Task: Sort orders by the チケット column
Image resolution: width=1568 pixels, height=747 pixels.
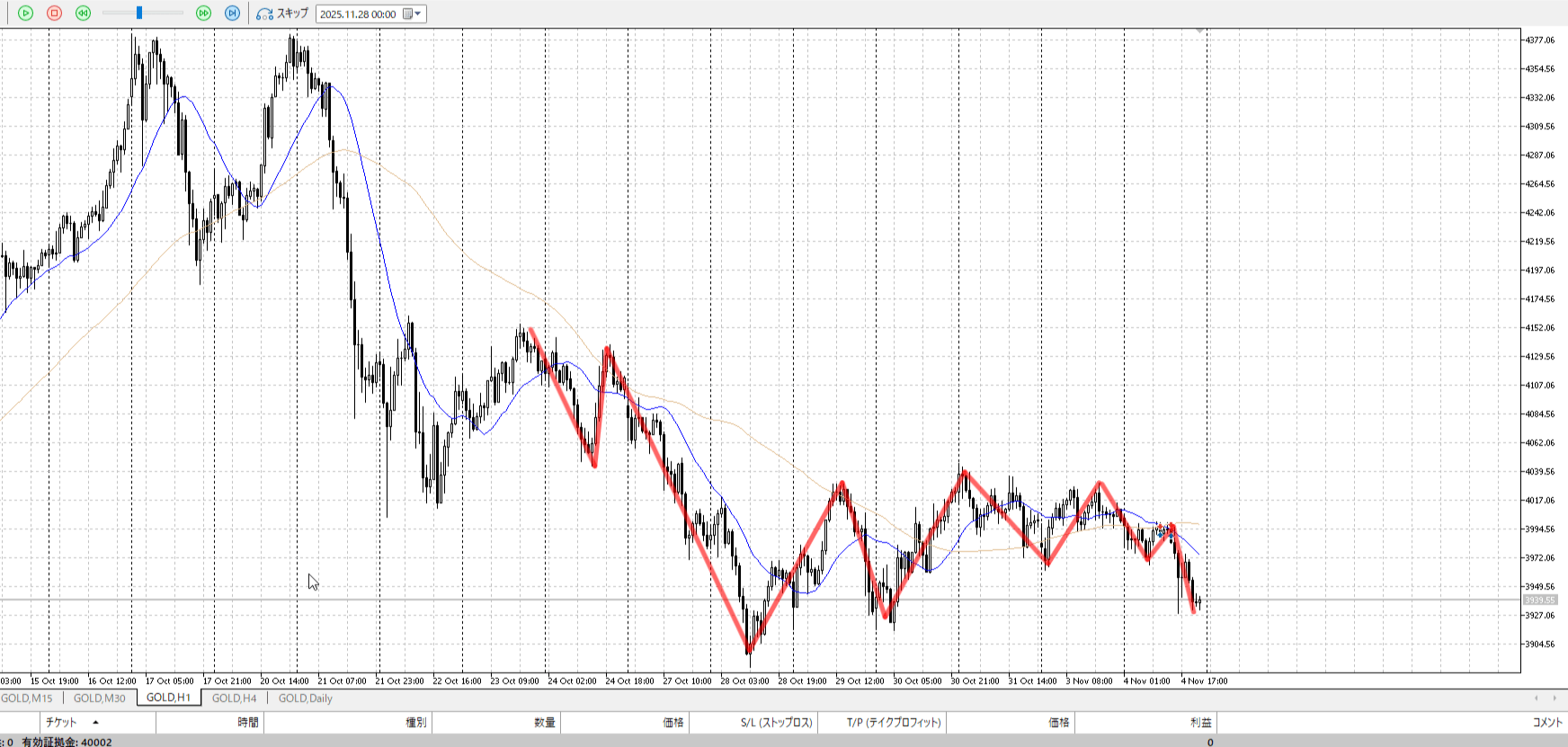Action: pos(61,723)
